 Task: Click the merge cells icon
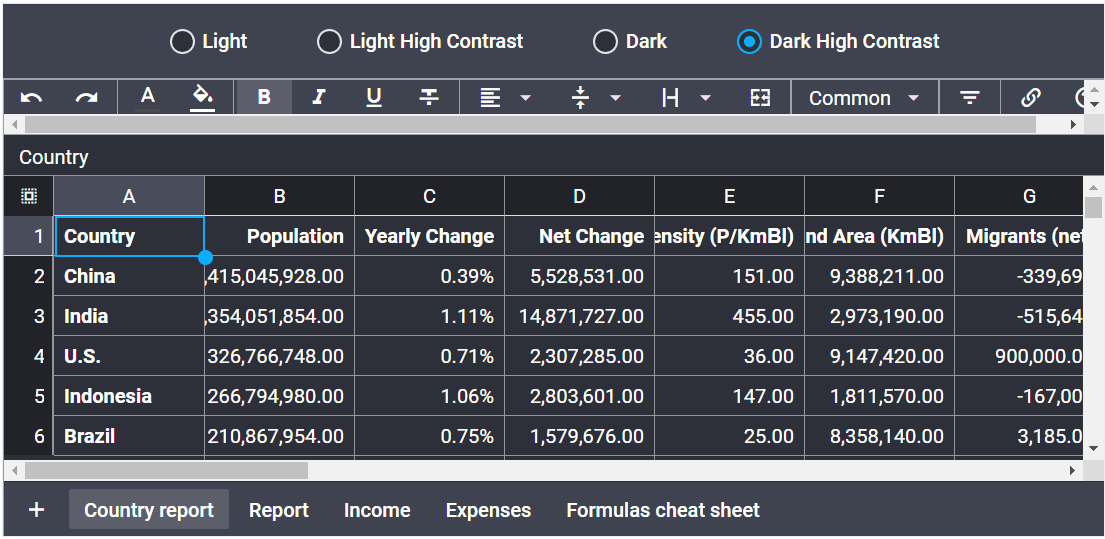coord(760,97)
